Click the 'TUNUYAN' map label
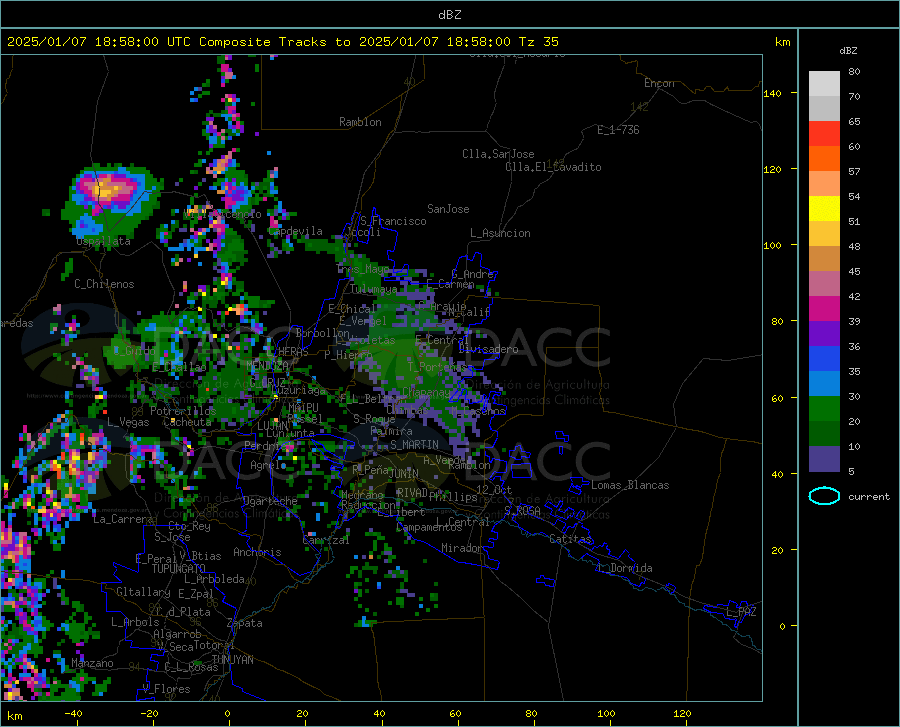This screenshot has height=727, width=900. tap(232, 660)
